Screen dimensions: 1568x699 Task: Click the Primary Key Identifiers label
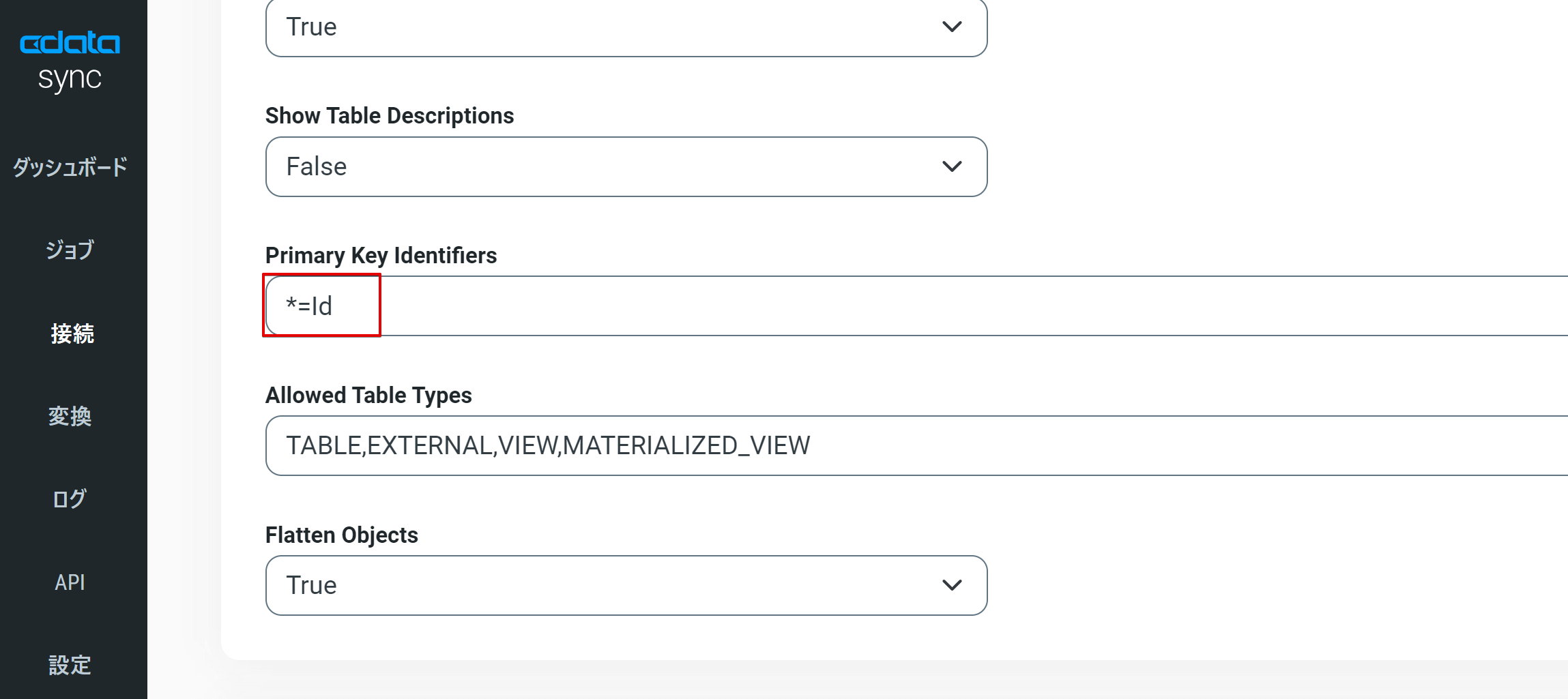381,256
